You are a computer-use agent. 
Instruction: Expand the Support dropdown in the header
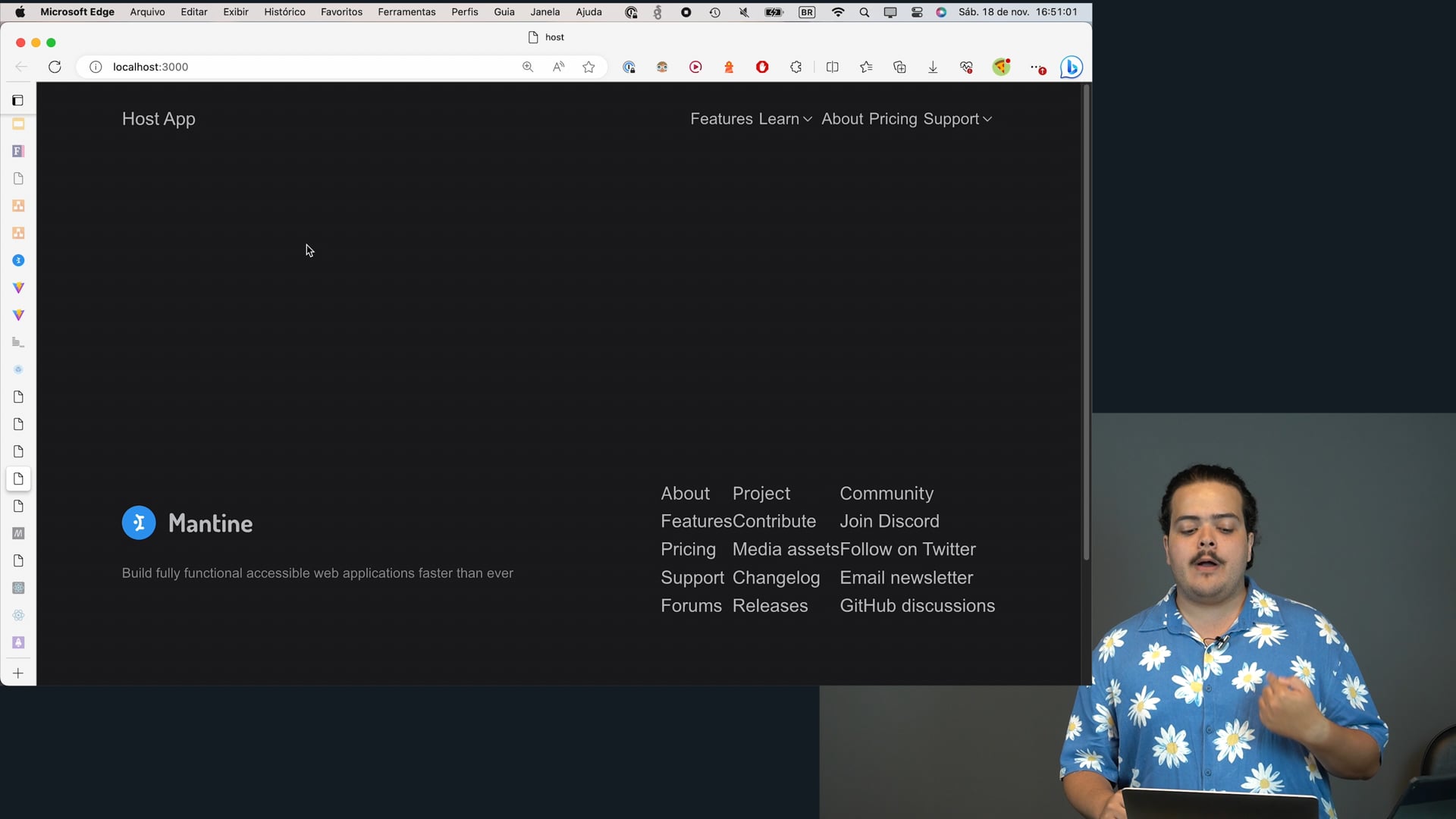[x=957, y=119]
